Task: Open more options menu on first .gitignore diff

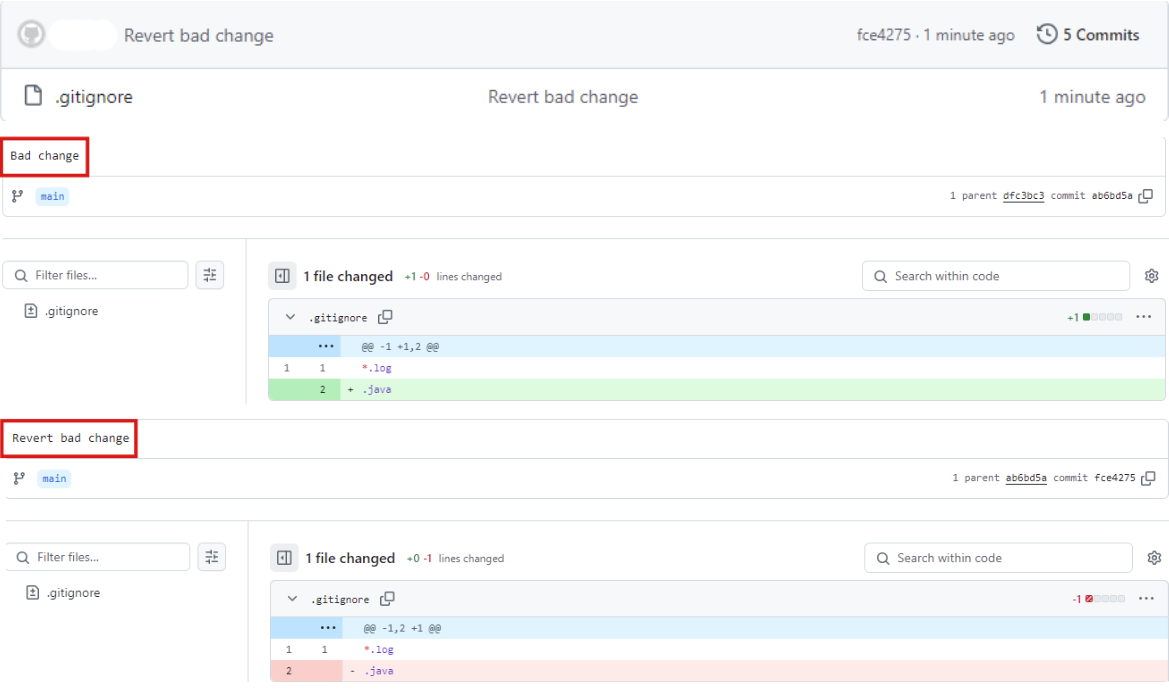Action: 1144,317
